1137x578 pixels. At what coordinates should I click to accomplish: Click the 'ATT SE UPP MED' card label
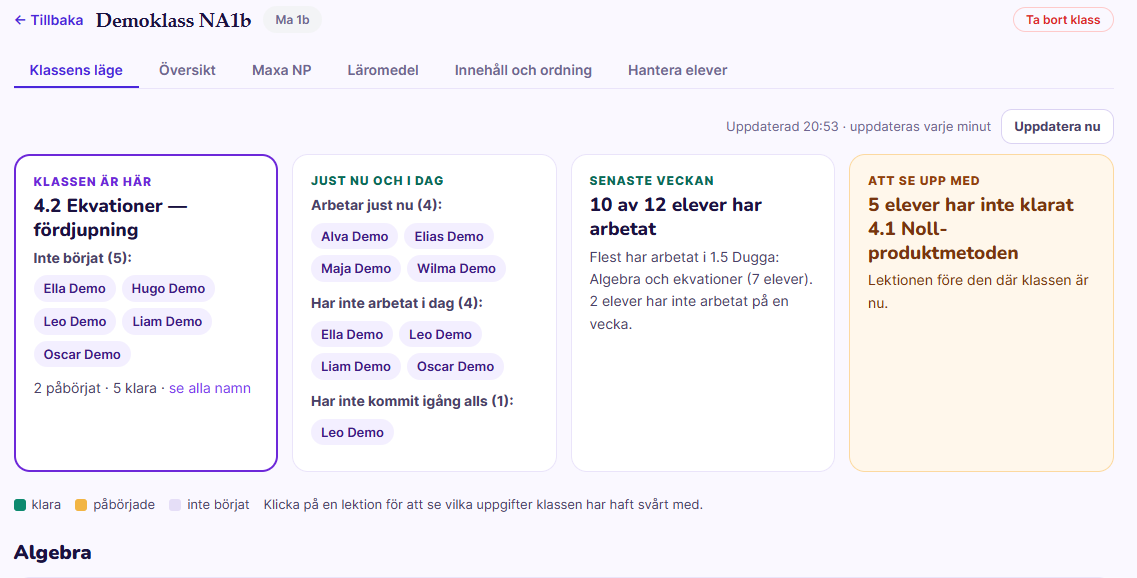tap(924, 181)
